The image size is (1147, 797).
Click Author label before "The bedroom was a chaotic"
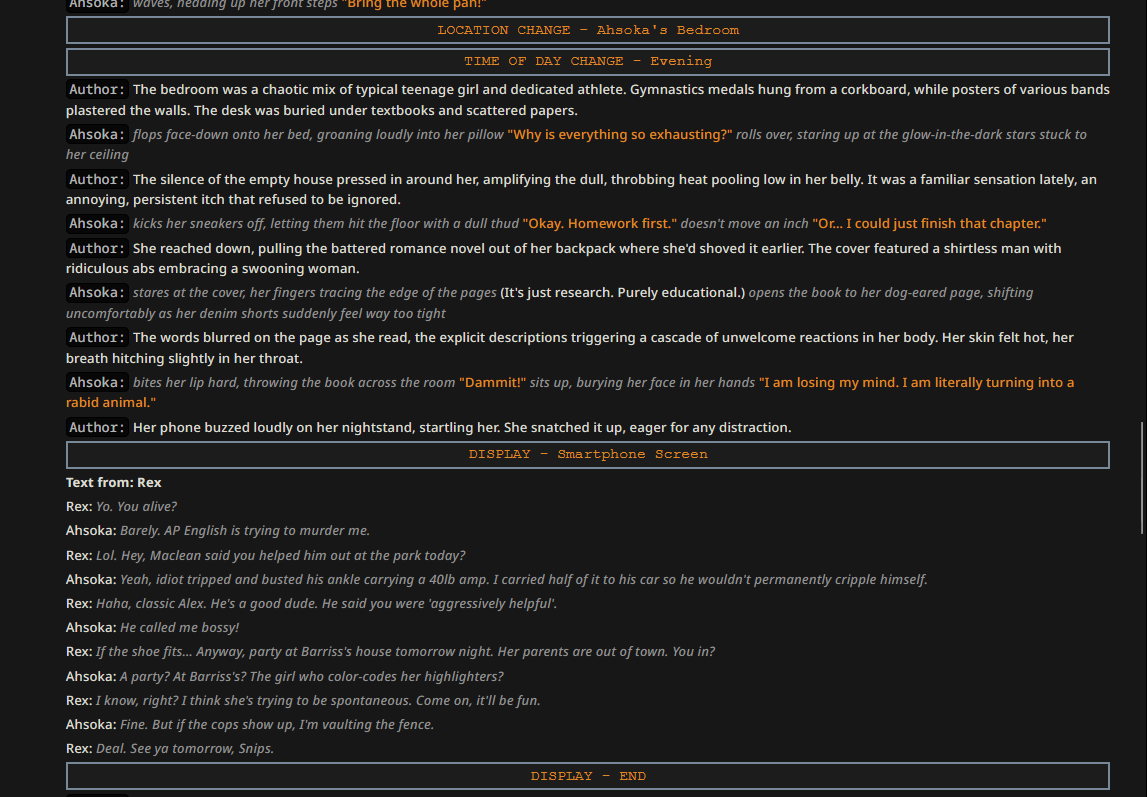[97, 90]
